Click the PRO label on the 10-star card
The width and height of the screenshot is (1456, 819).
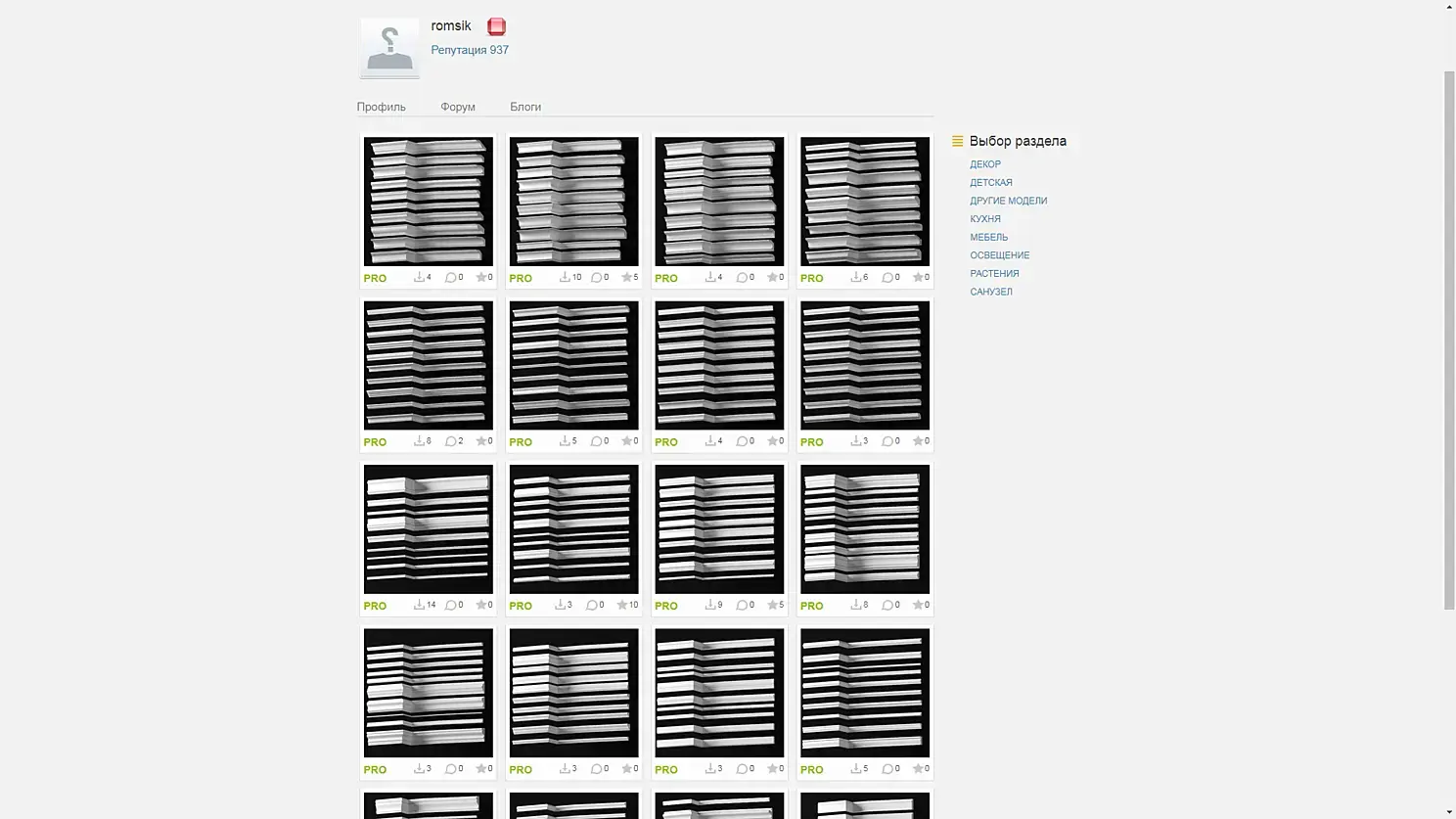521,607
